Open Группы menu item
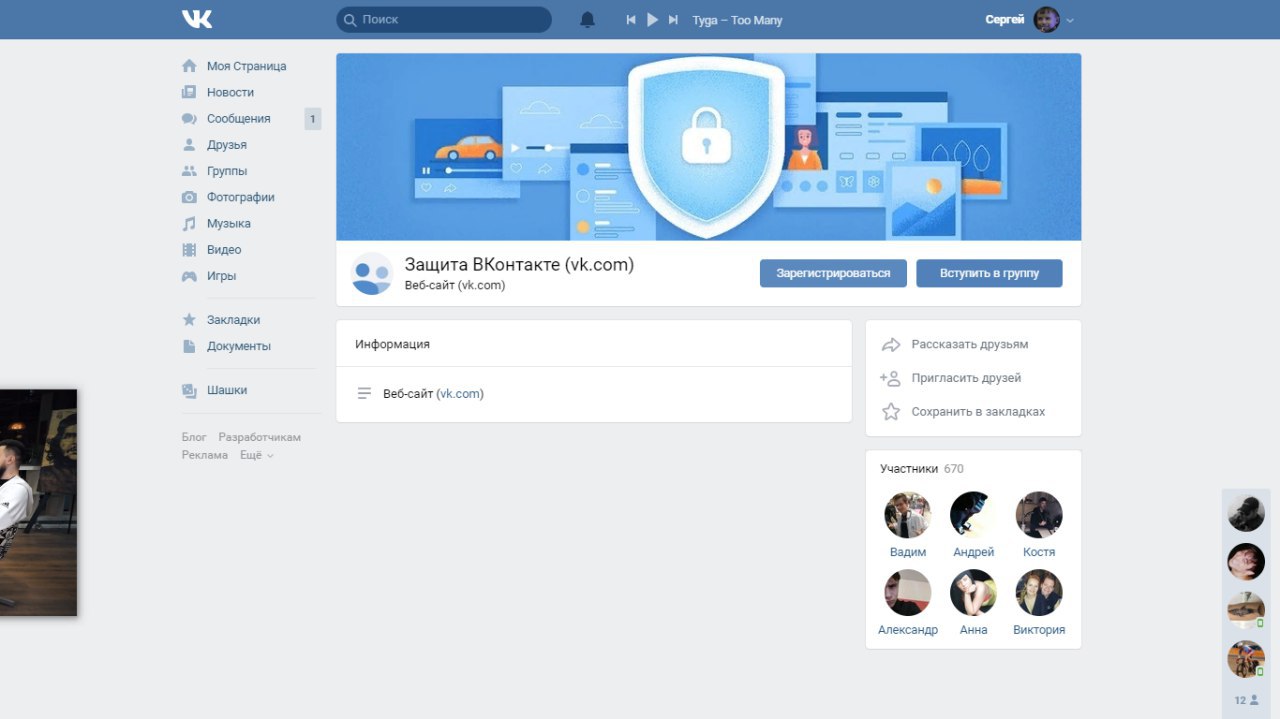This screenshot has height=719, width=1280. click(x=227, y=171)
